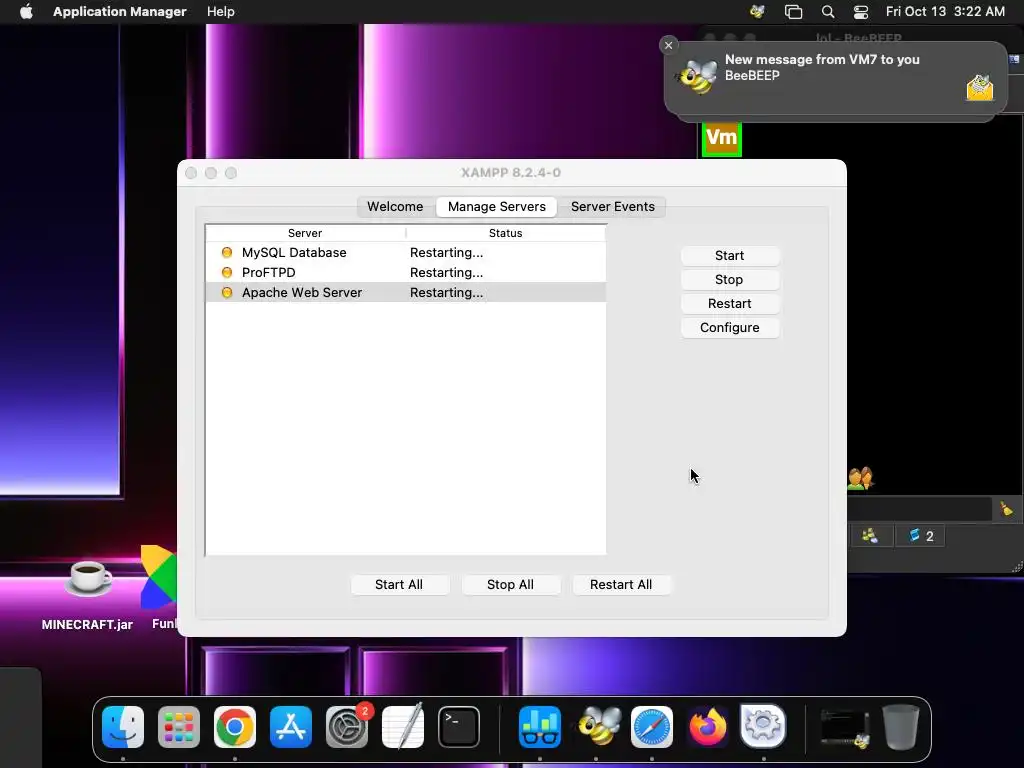This screenshot has height=768, width=1024.
Task: Click the envelope icon in the notification
Action: tap(980, 87)
